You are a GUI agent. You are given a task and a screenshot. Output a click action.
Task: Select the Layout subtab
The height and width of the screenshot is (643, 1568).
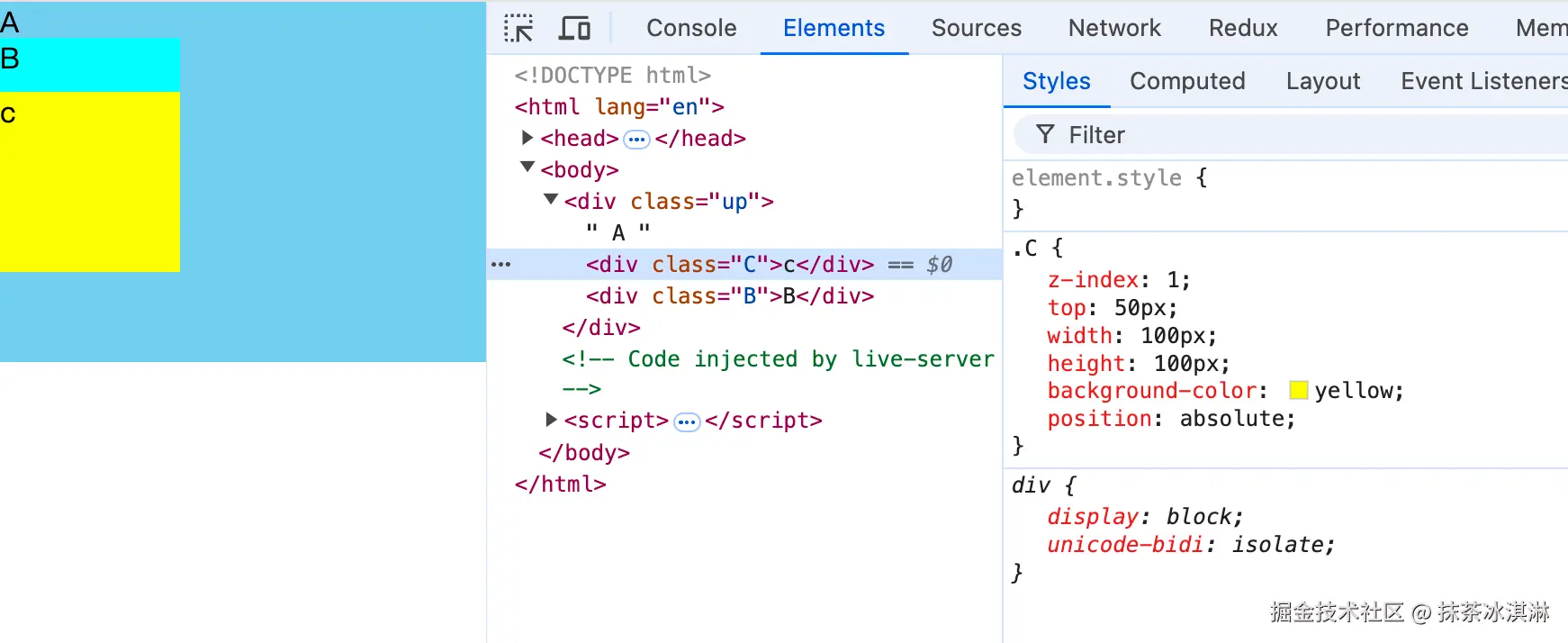pyautogui.click(x=1323, y=81)
